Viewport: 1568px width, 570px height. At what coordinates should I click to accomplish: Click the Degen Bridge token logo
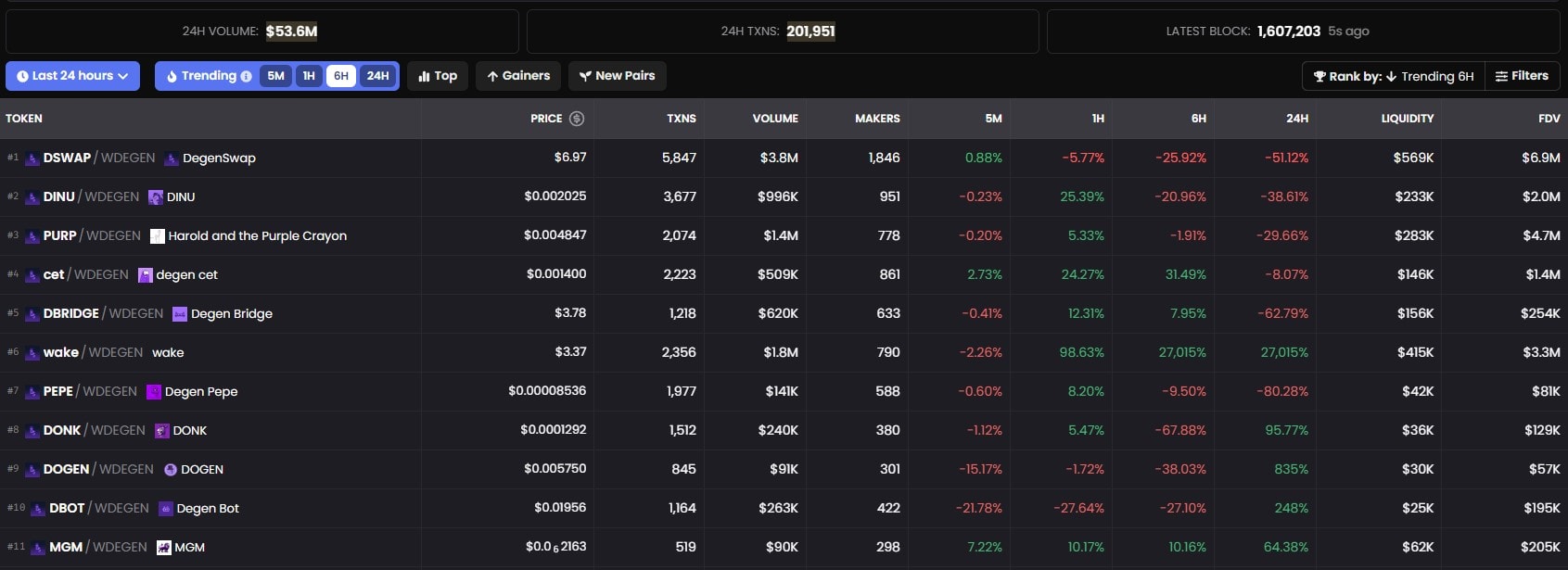pos(180,314)
